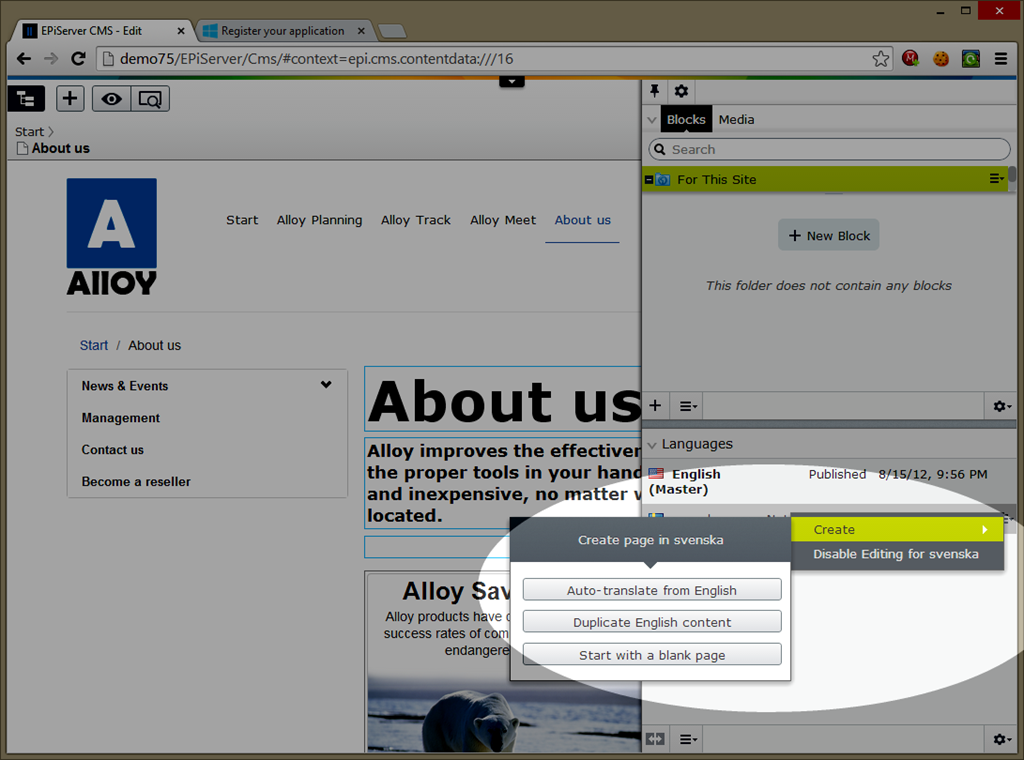This screenshot has width=1024, height=760.
Task: Click Auto-translate from English button
Action: click(x=651, y=590)
